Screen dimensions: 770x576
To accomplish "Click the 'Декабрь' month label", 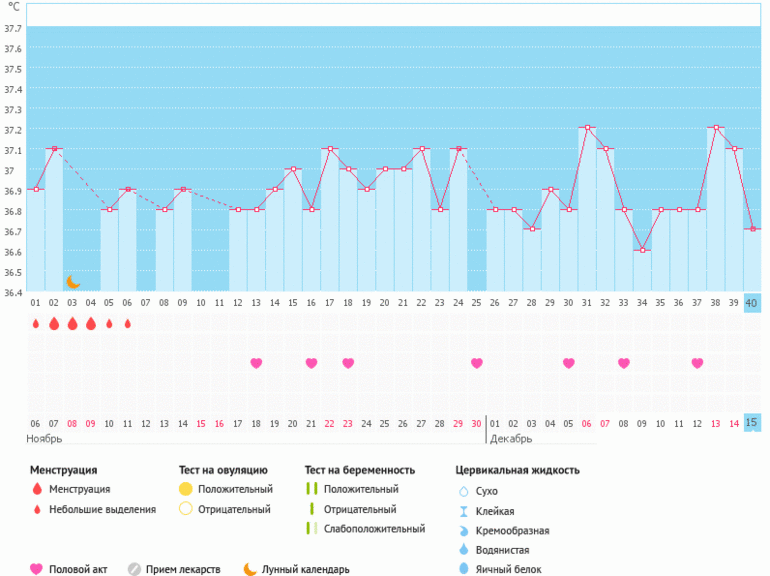I will tap(511, 439).
